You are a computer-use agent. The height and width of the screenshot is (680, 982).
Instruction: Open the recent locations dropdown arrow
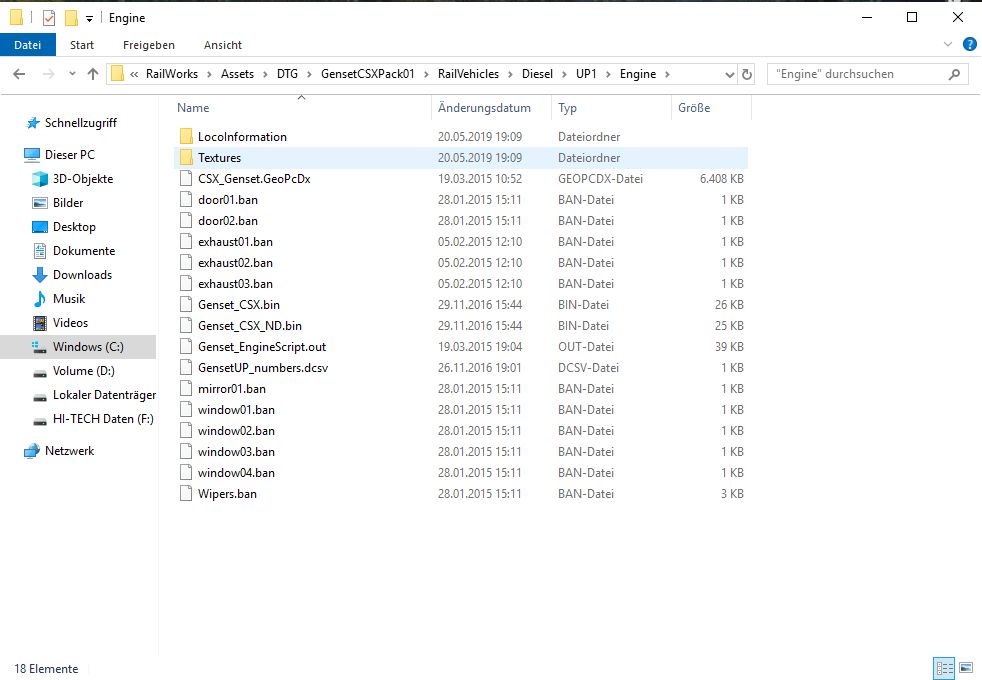point(71,75)
